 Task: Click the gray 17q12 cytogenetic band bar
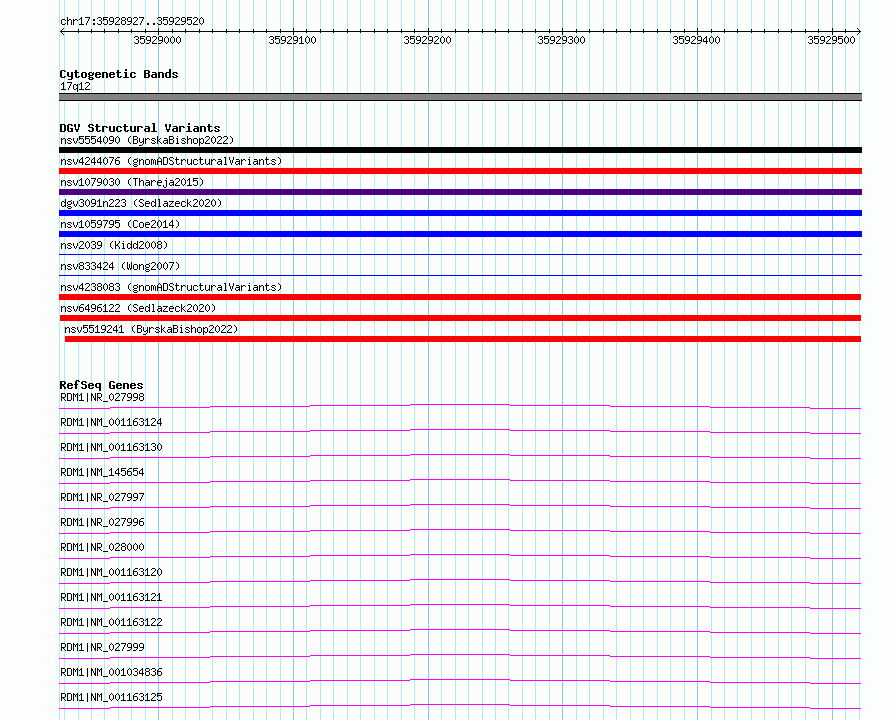pyautogui.click(x=460, y=97)
